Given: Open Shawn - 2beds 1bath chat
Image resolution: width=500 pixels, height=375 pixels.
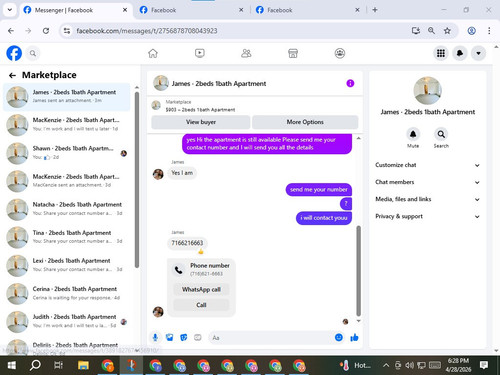Looking at the screenshot, I should coord(67,153).
